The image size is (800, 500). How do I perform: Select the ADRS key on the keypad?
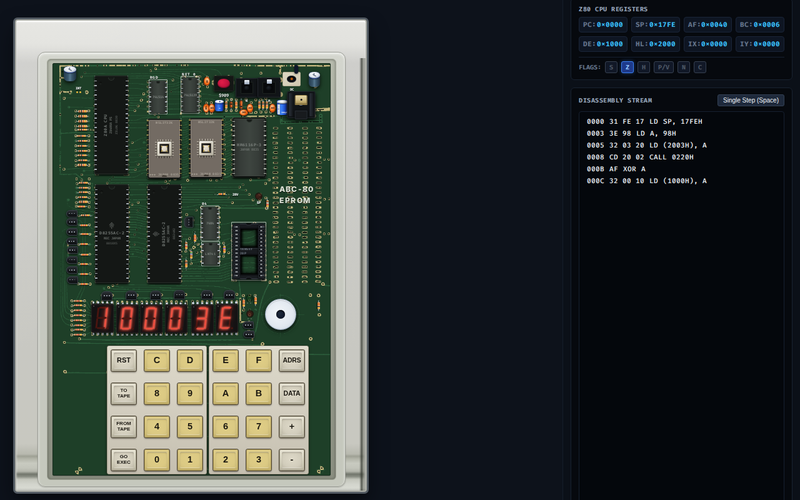[x=292, y=360]
